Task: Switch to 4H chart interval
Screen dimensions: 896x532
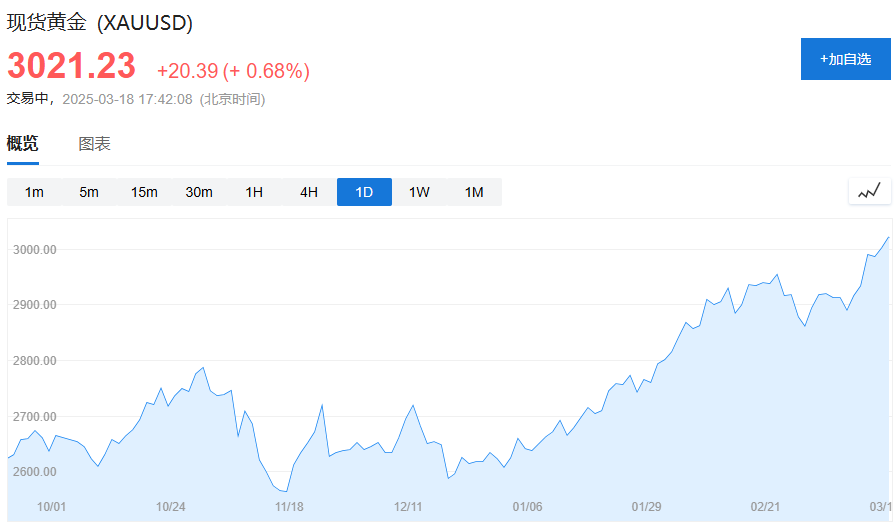Action: (x=309, y=192)
